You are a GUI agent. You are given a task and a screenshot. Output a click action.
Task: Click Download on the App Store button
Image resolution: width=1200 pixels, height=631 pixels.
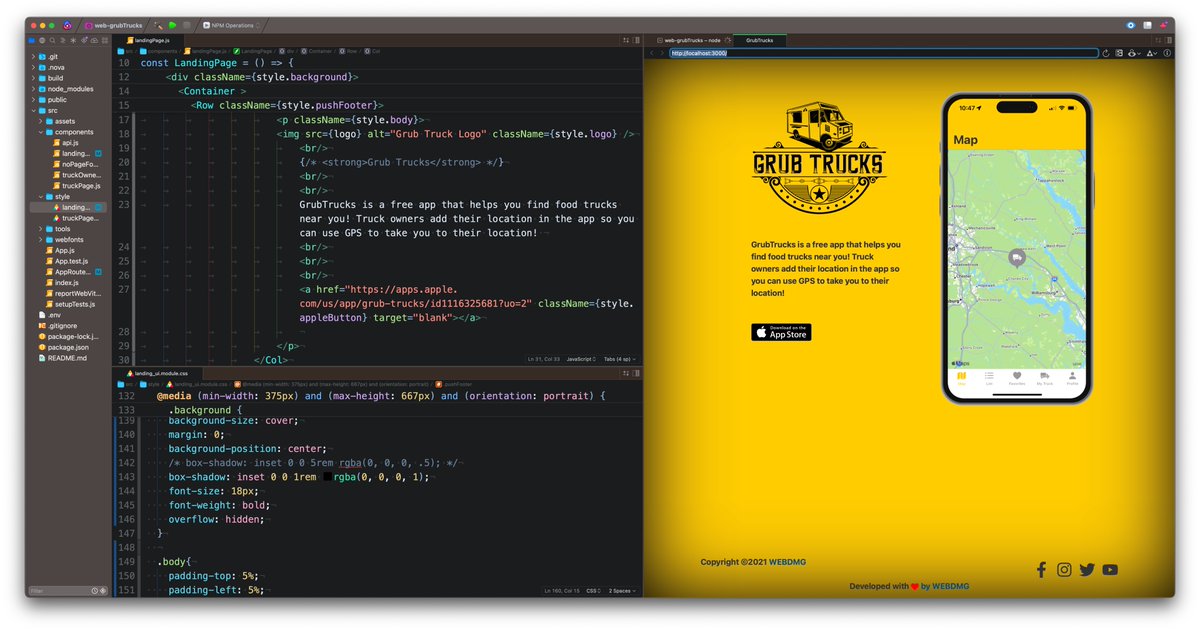coord(781,332)
